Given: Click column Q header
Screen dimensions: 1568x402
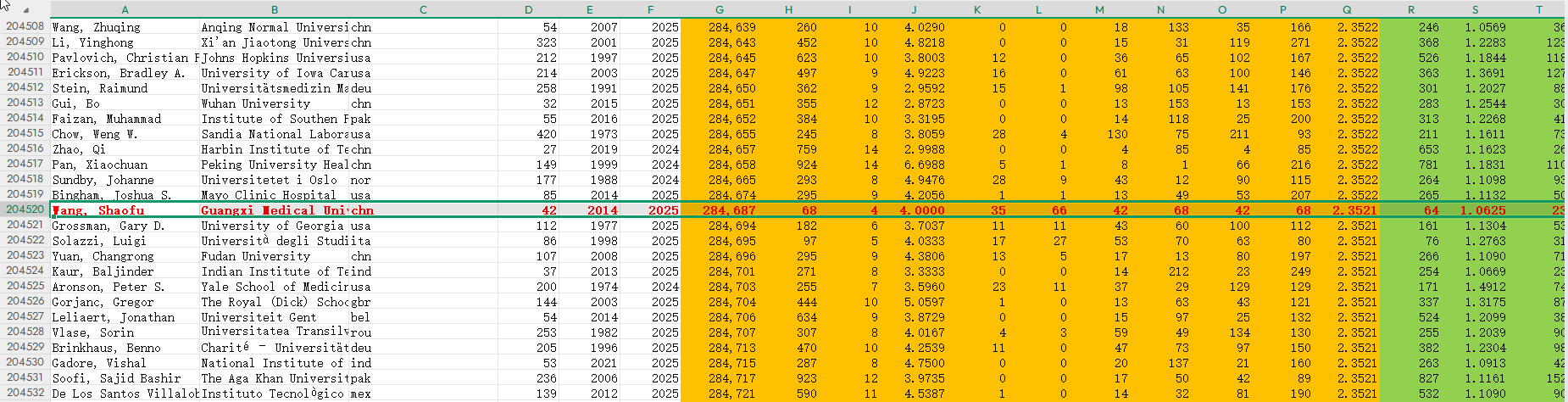Looking at the screenshot, I should (x=1347, y=9).
